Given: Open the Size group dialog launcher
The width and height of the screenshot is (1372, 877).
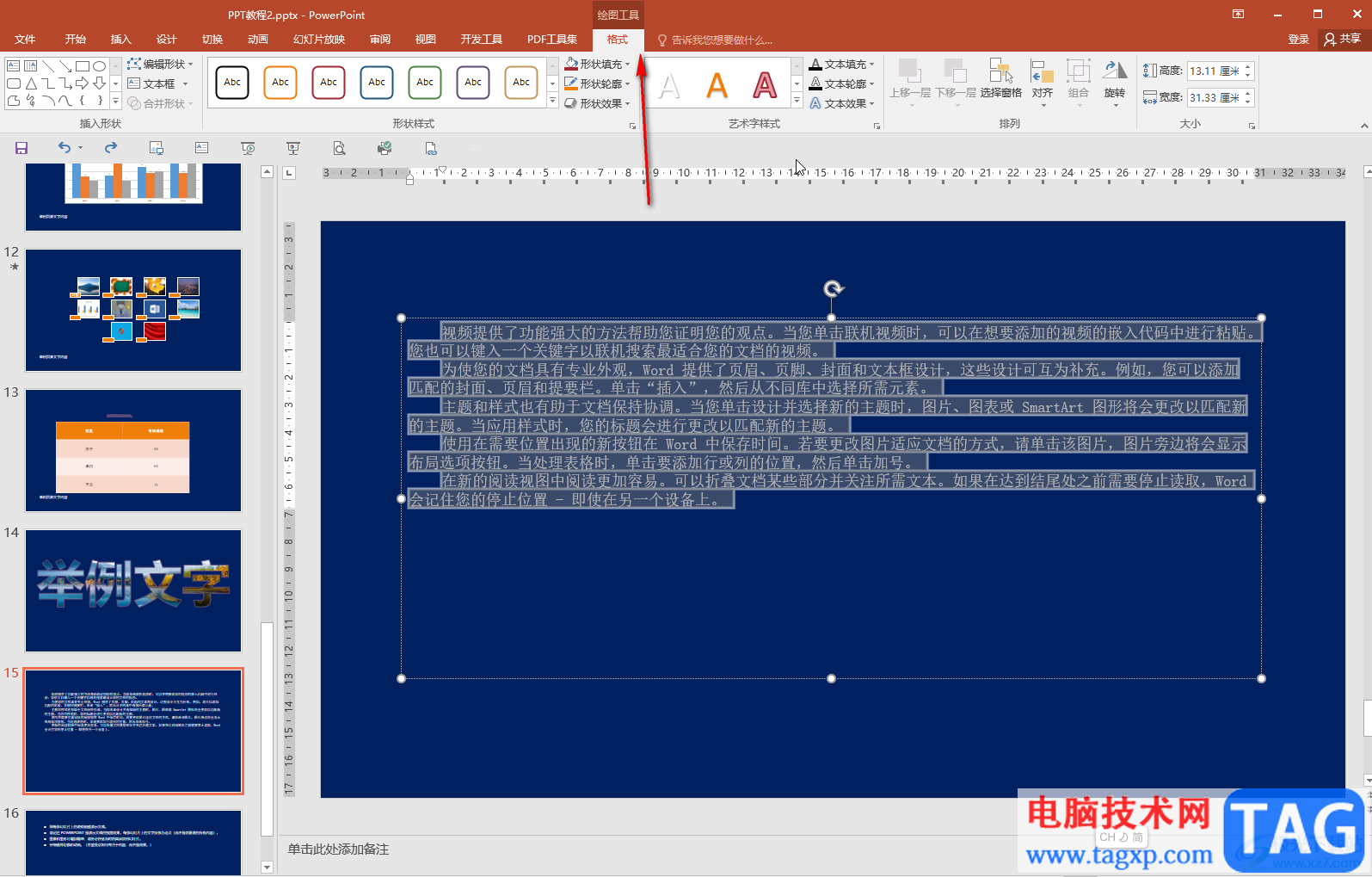Looking at the screenshot, I should click(x=1252, y=126).
